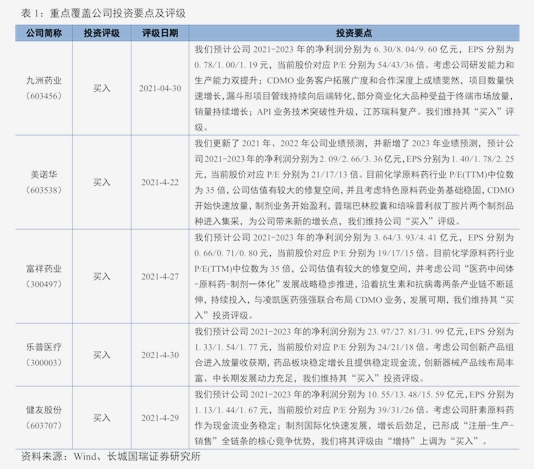This screenshot has height=469, width=534.
Task: Select the 投资评级 column header
Action: 102,33
